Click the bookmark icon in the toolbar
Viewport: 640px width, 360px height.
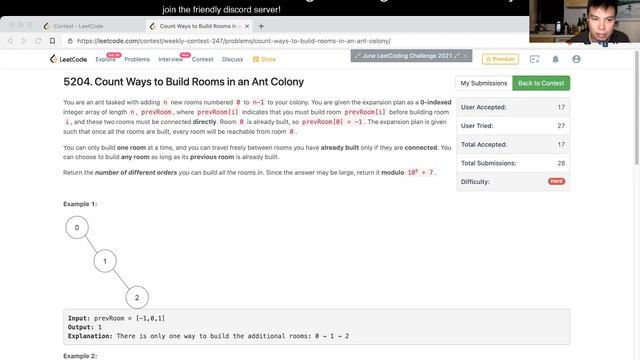(52, 41)
